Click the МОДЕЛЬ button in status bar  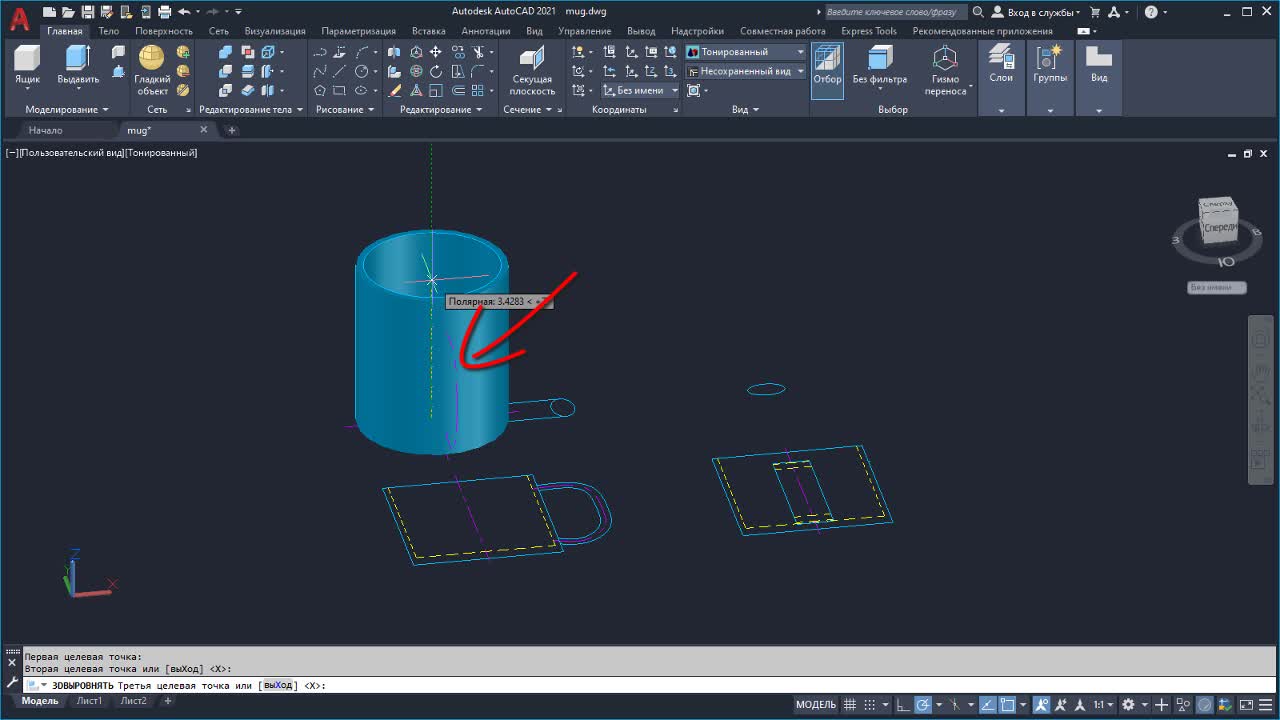pyautogui.click(x=816, y=704)
